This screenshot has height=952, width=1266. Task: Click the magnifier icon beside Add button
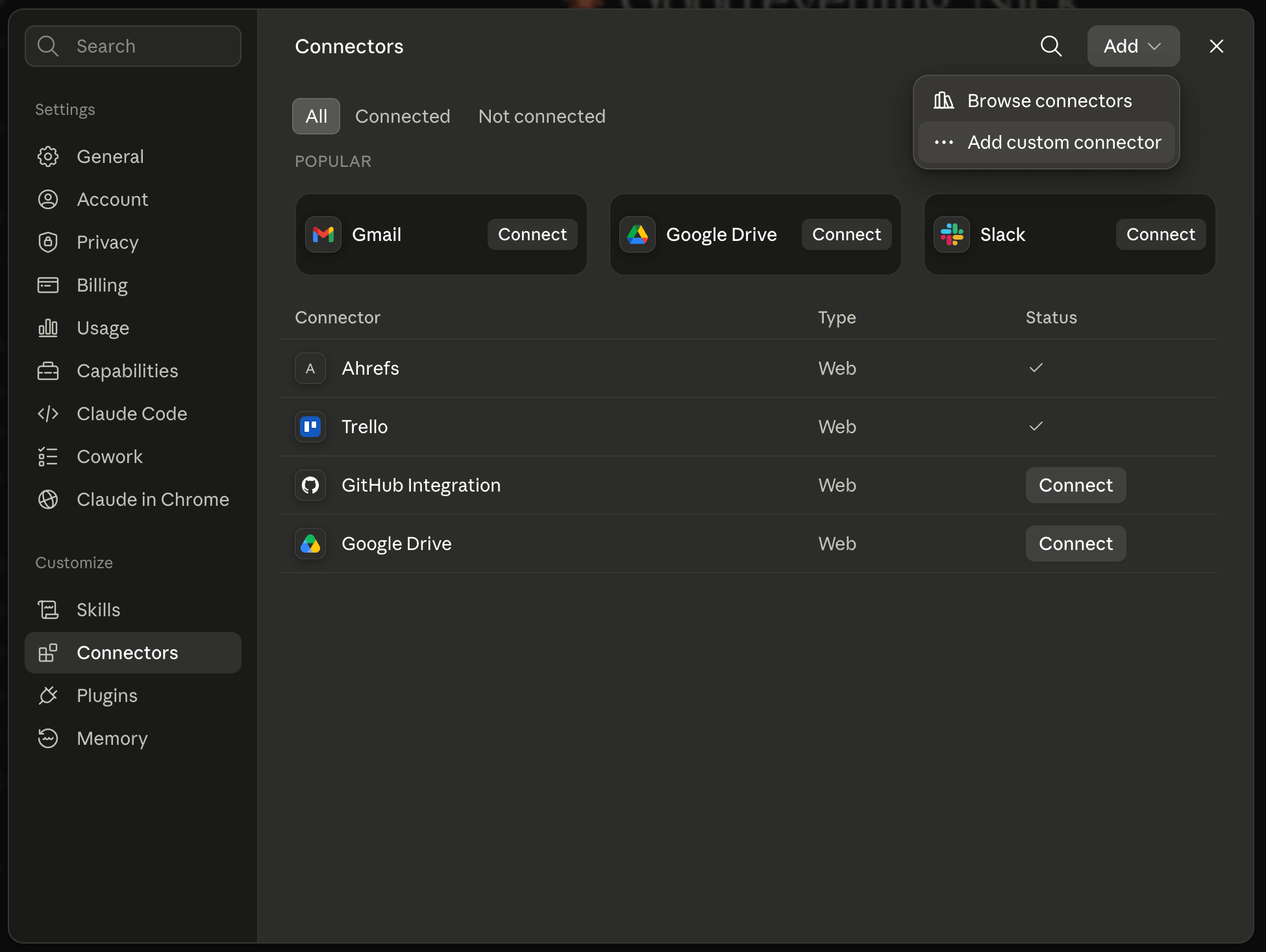(1051, 46)
